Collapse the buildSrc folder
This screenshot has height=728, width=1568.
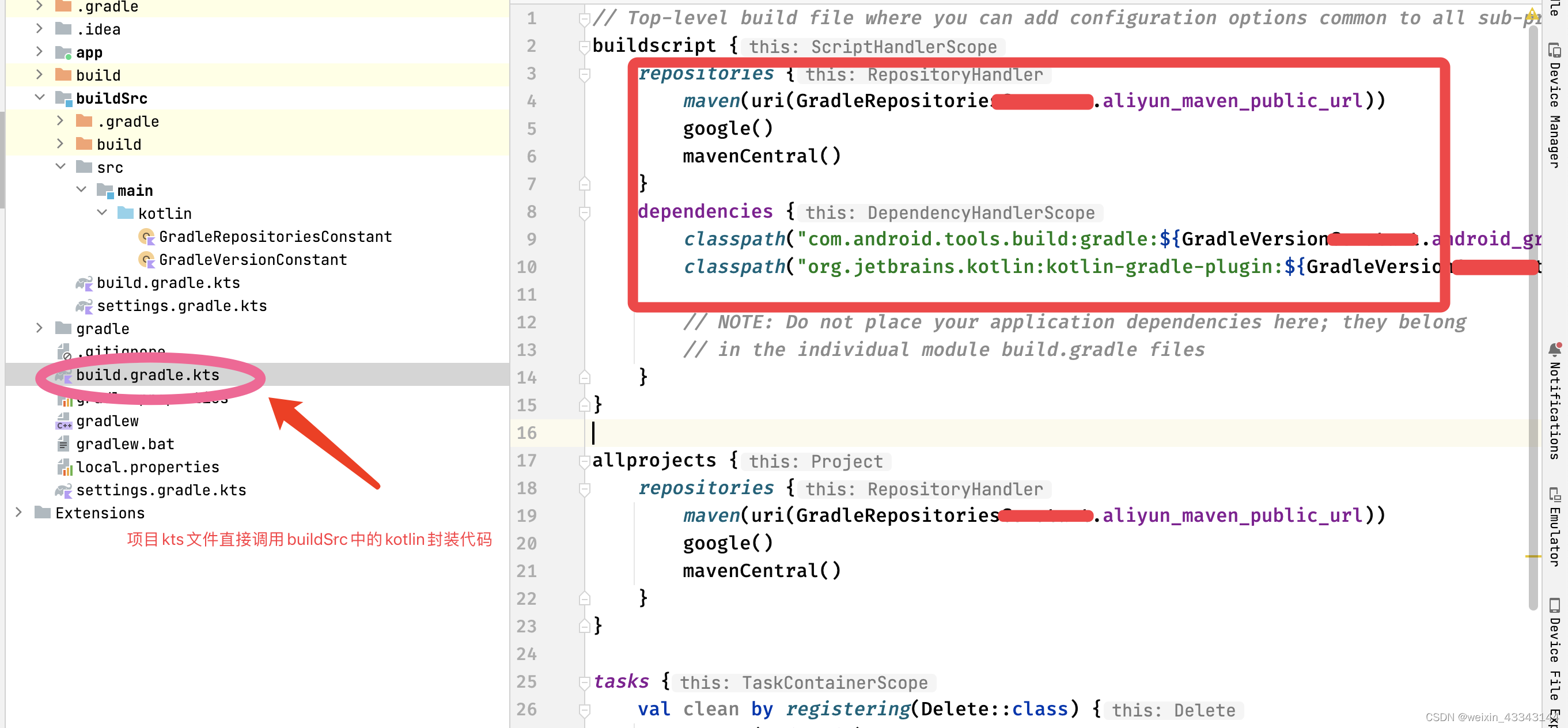[x=40, y=97]
